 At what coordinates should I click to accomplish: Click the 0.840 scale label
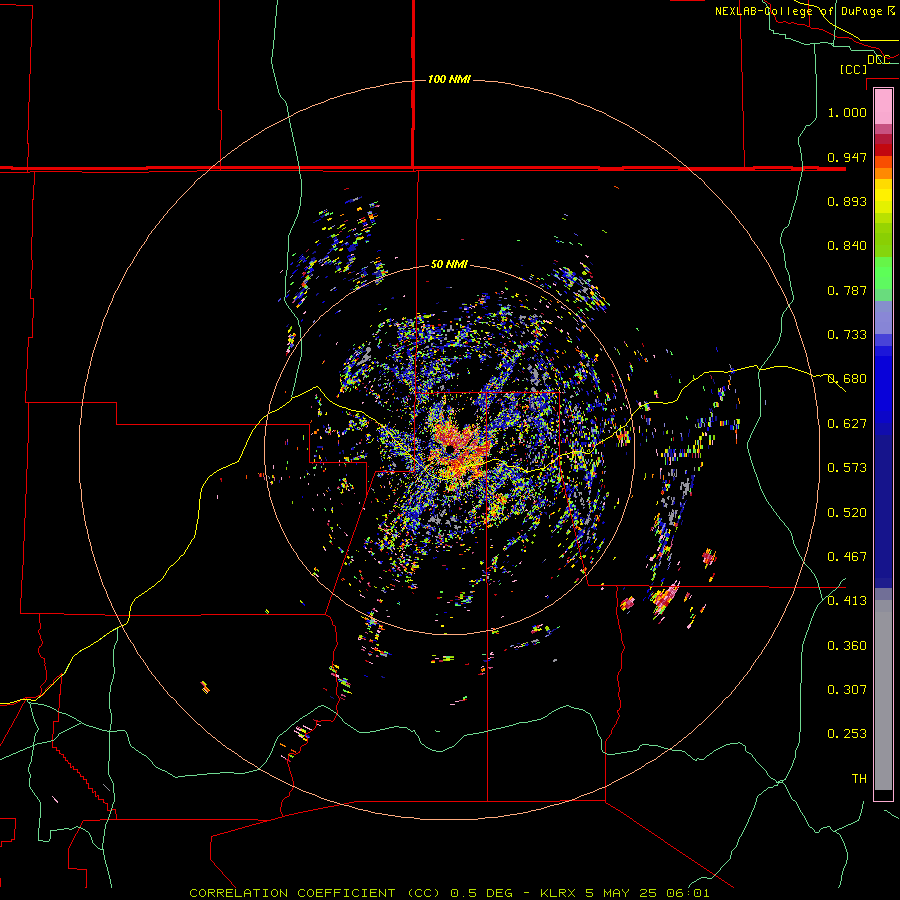pos(847,246)
